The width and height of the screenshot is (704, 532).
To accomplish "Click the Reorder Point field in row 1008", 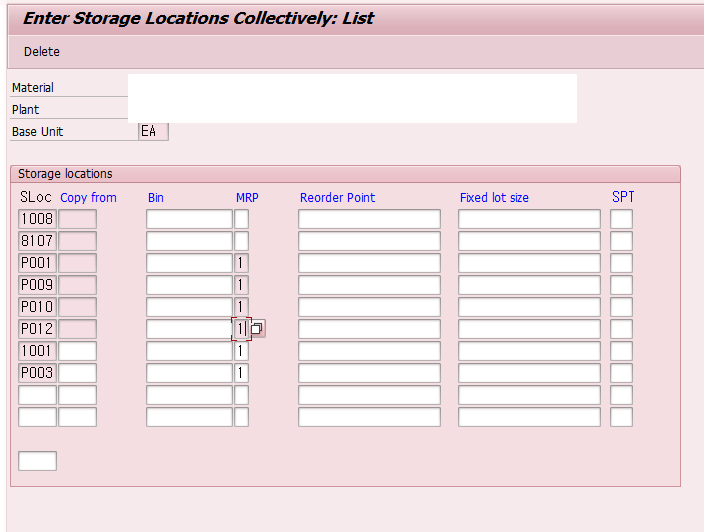I will [370, 219].
